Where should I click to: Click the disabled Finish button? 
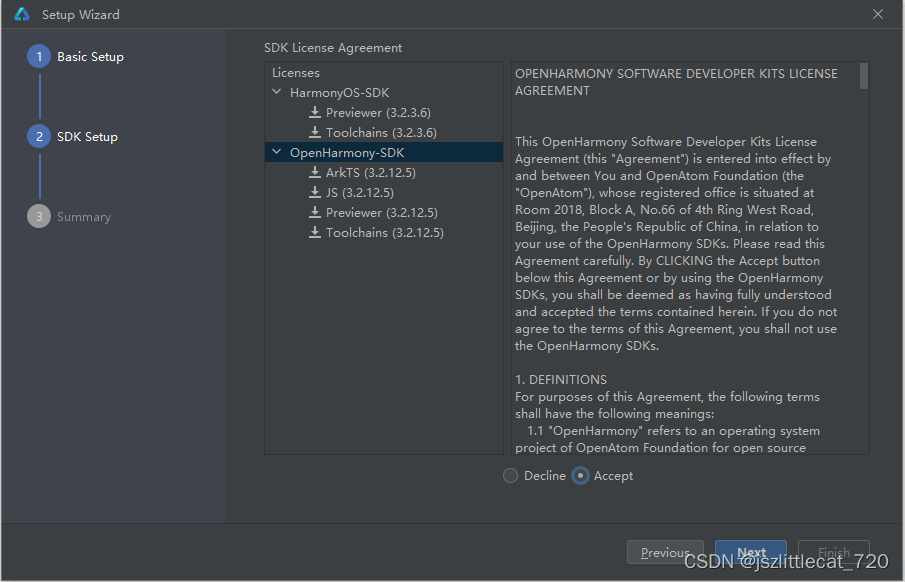pyautogui.click(x=833, y=553)
